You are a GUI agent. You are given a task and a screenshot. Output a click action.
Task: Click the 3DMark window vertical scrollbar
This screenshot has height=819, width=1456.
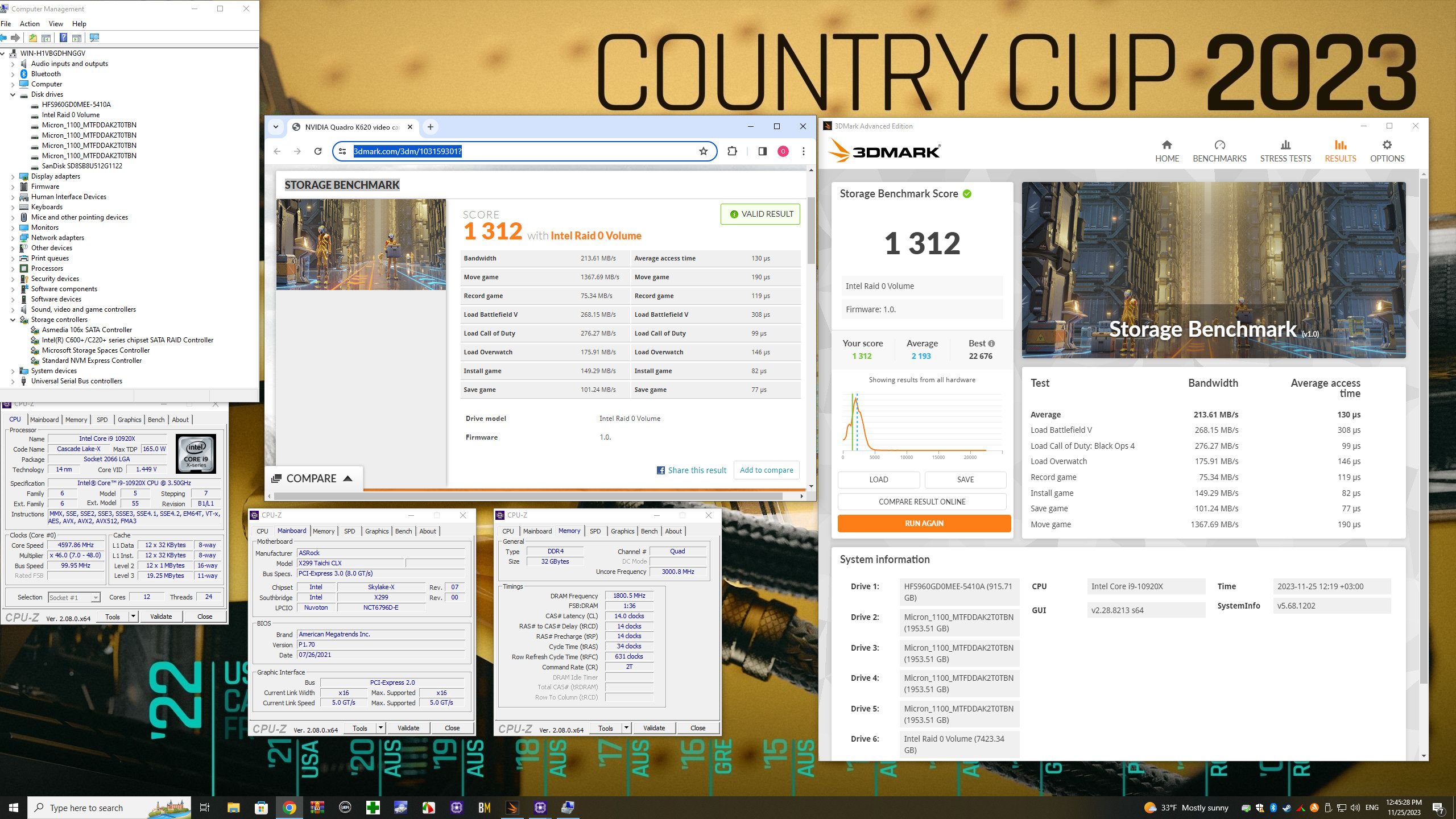[x=1424, y=432]
